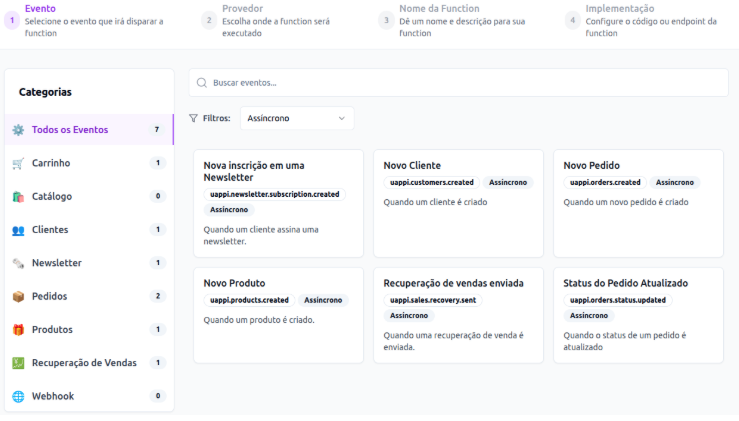Click the uappi.orders.status.updated tag
The image size is (739, 421).
(618, 300)
